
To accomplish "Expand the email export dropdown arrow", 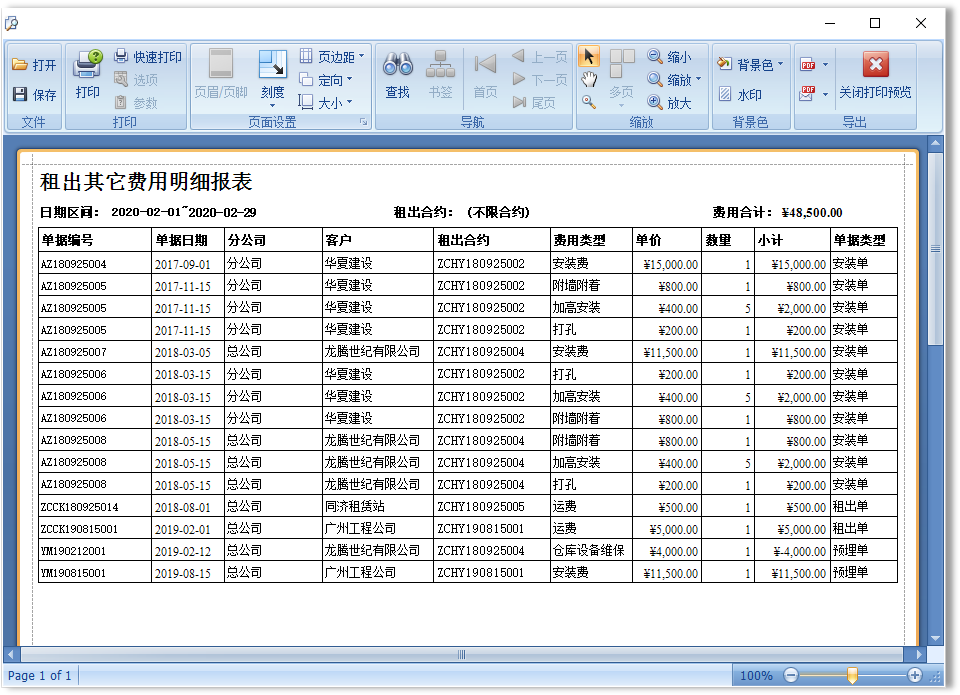I will [x=825, y=94].
